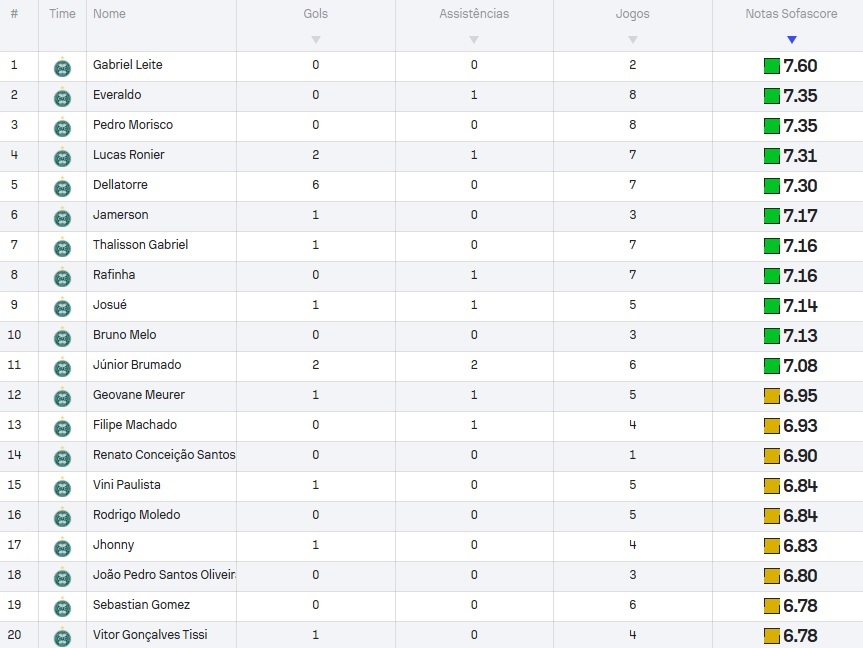Click the yellow 6.95 rating badge

click(790, 396)
